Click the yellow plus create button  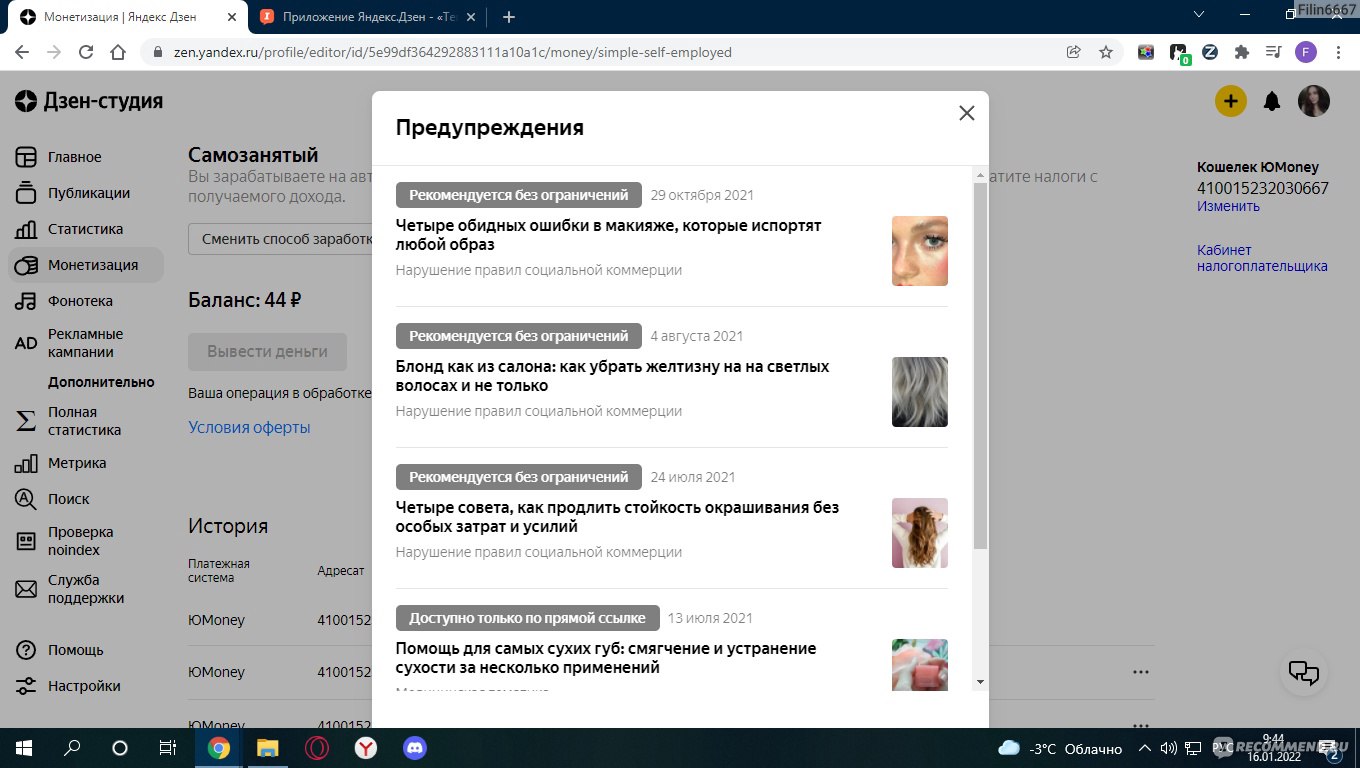pos(1230,101)
